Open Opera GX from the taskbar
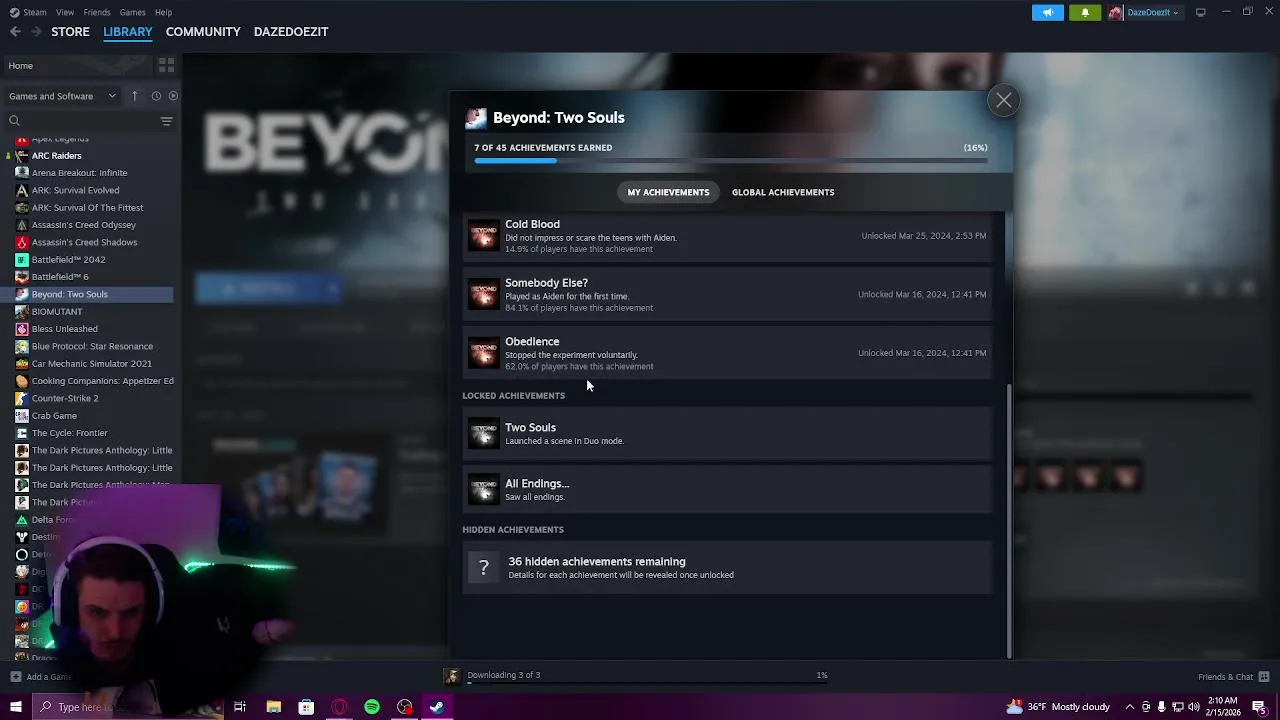 click(339, 707)
